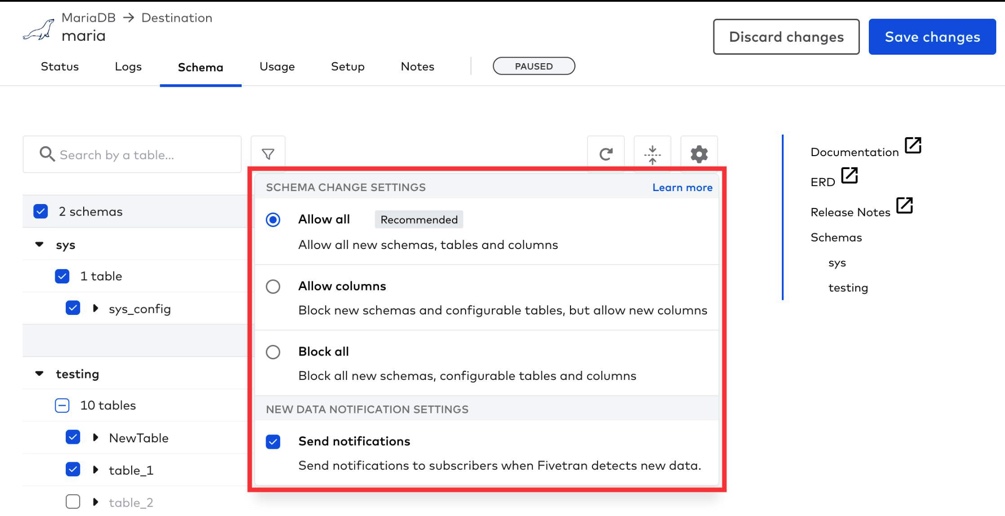Uncheck the 1 table checkbox
Screen dimensions: 1005x516
coord(62,276)
